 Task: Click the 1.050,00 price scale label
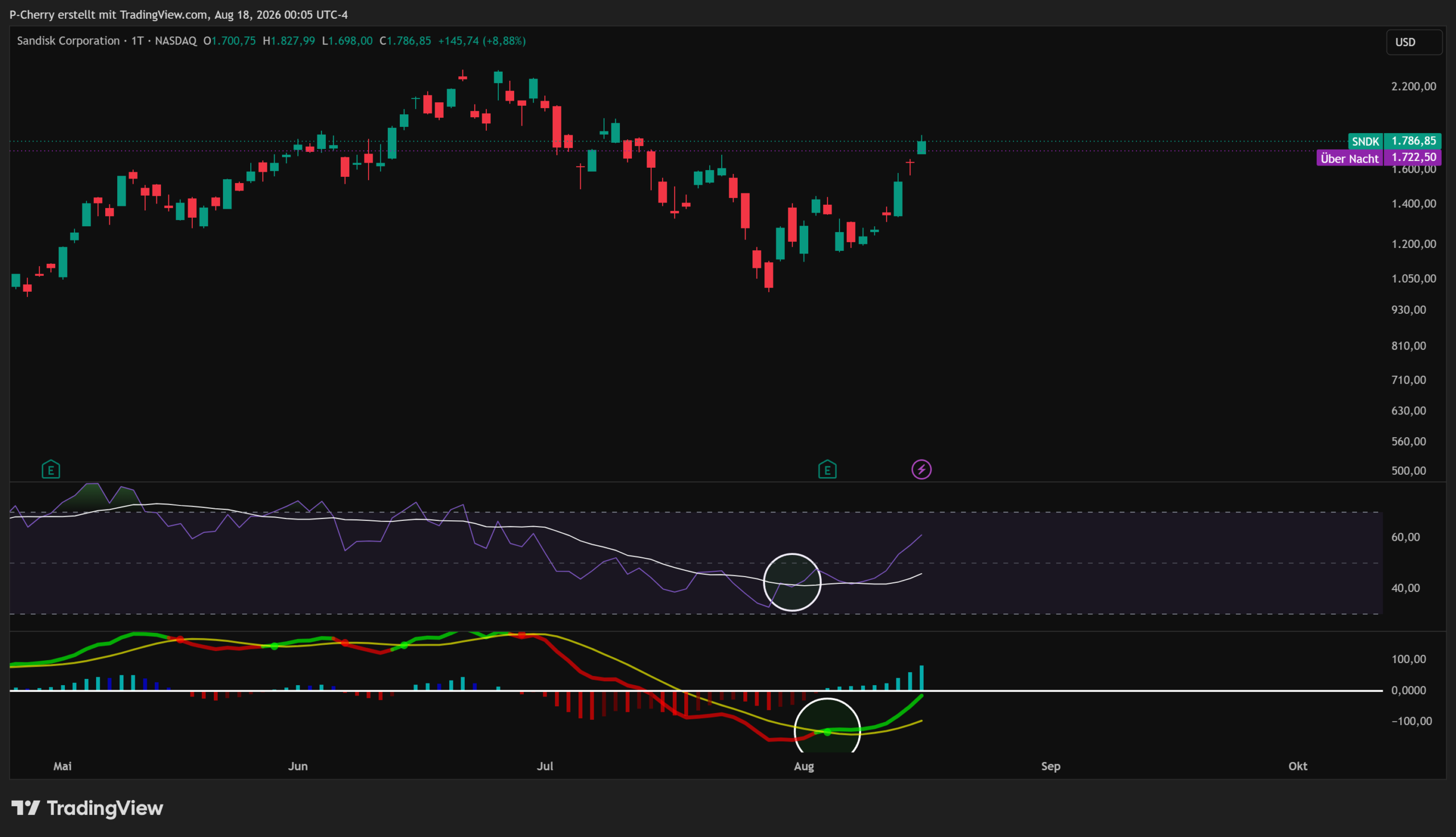click(x=1413, y=278)
